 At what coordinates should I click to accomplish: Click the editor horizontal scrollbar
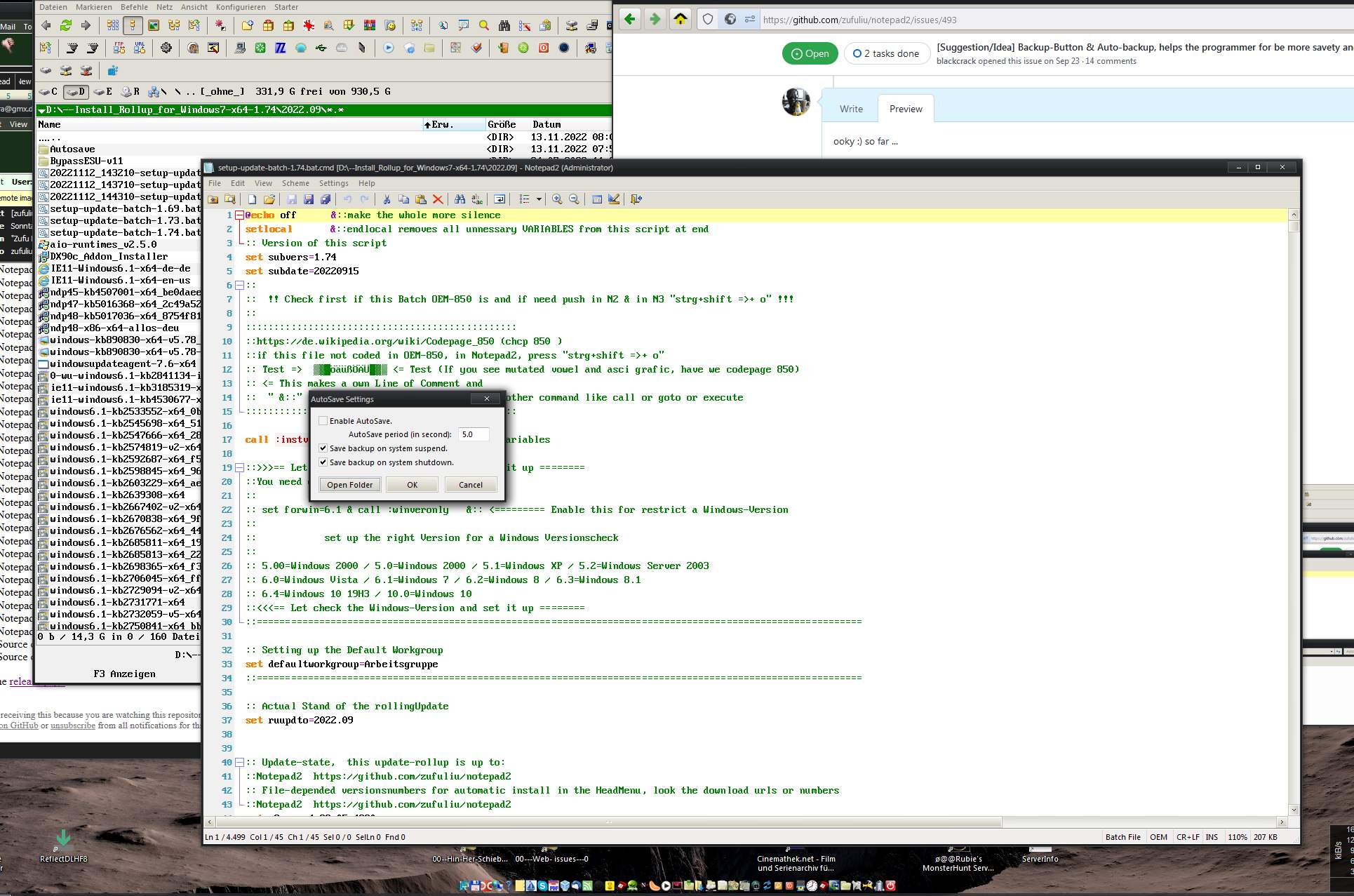609,822
